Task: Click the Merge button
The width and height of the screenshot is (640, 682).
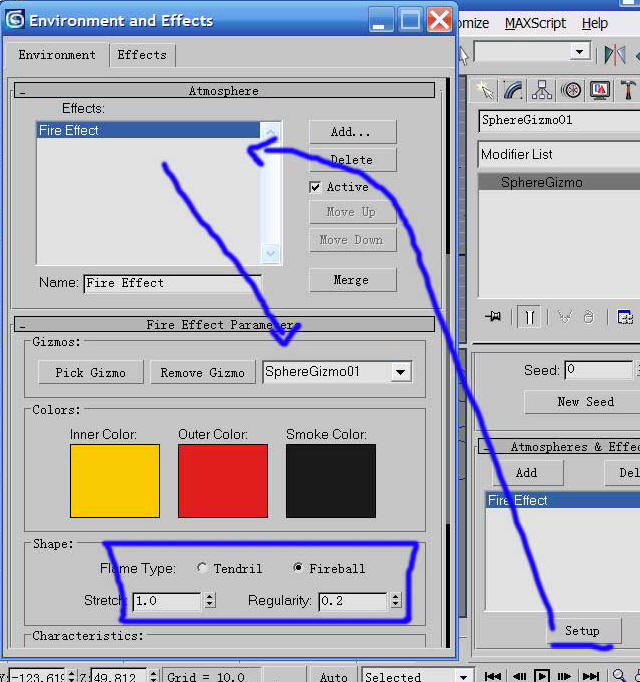Action: tap(353, 280)
